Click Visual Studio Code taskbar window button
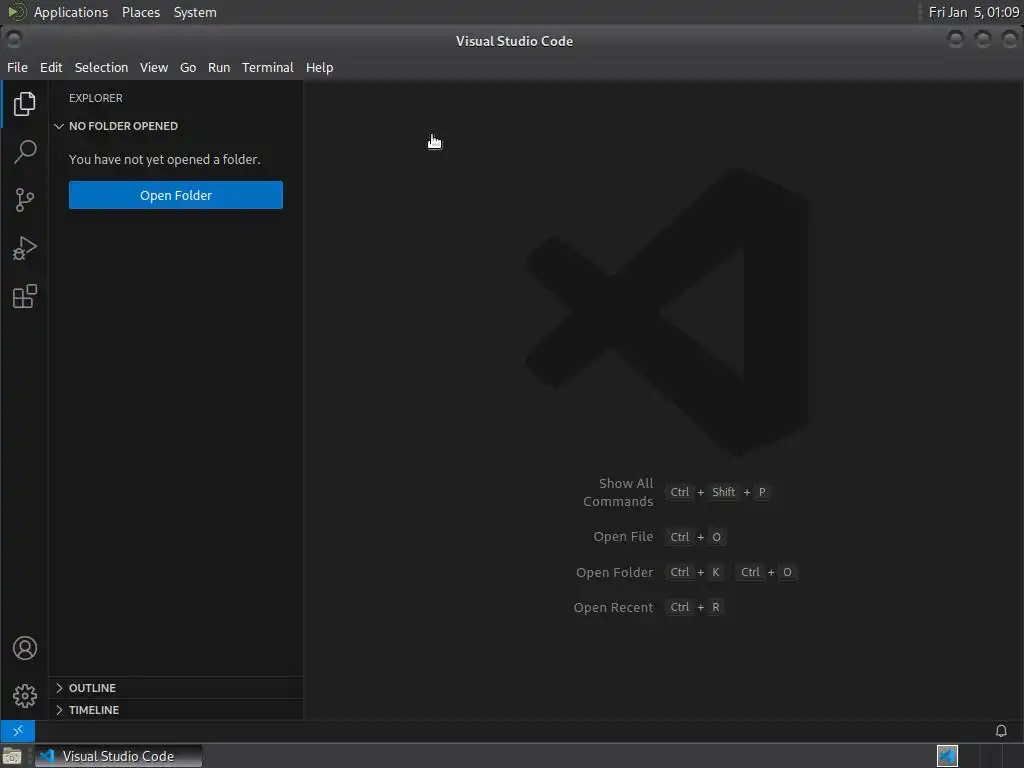This screenshot has height=768, width=1024. [x=118, y=756]
